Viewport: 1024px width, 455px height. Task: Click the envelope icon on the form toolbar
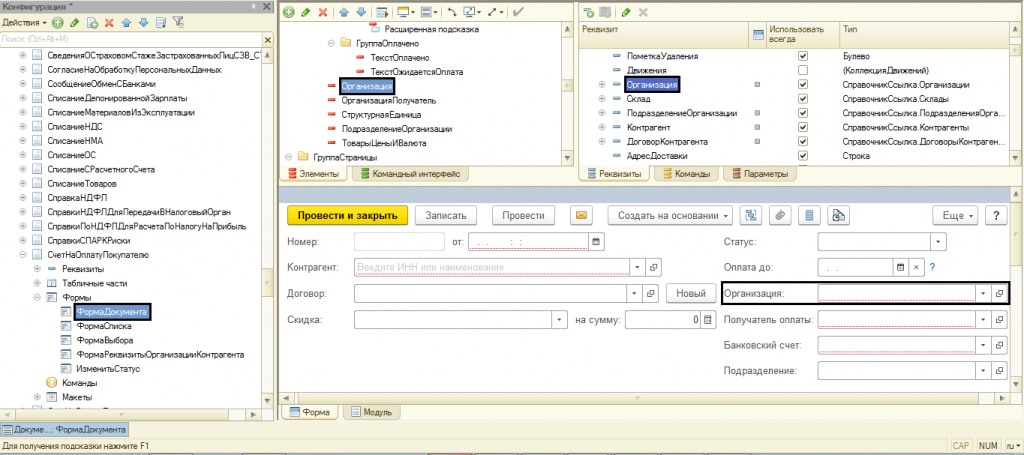581,215
